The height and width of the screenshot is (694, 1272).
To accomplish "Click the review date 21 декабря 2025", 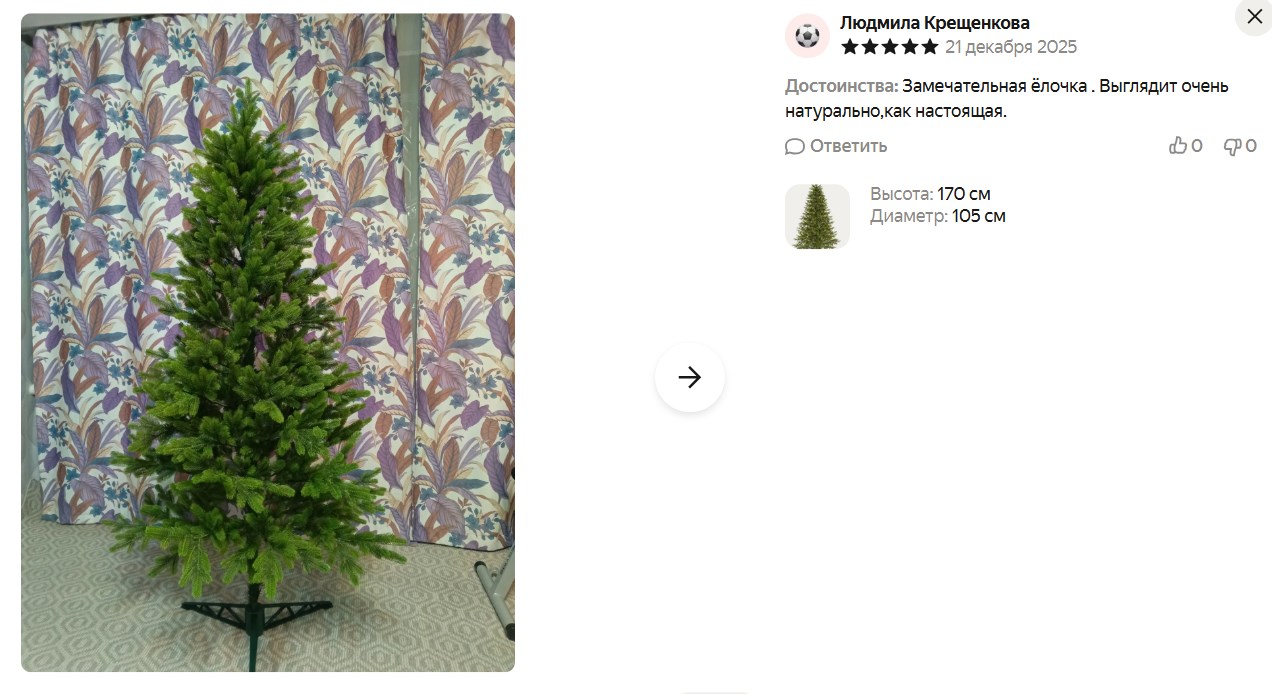I will tap(1011, 47).
